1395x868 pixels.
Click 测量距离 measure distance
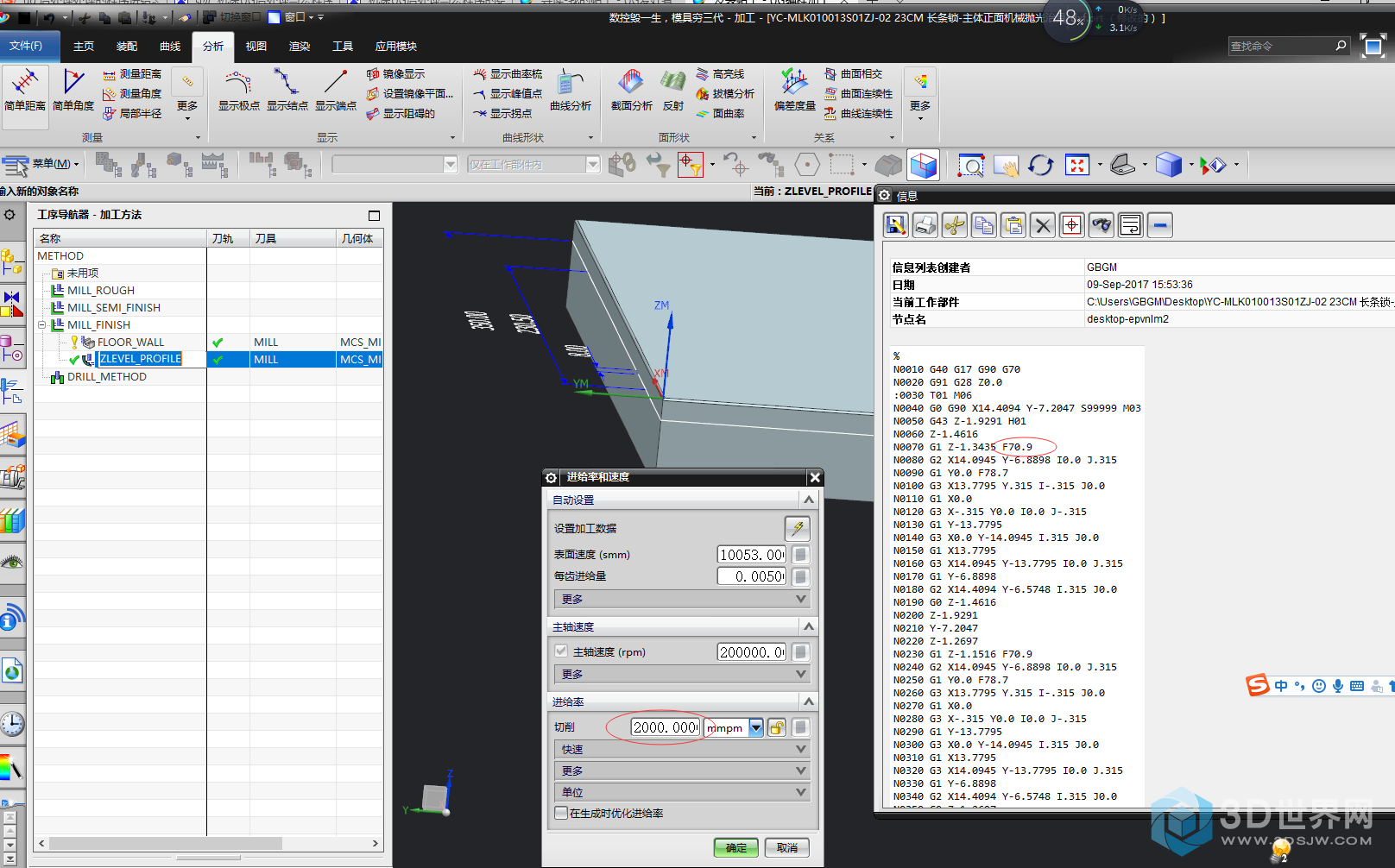tap(132, 74)
